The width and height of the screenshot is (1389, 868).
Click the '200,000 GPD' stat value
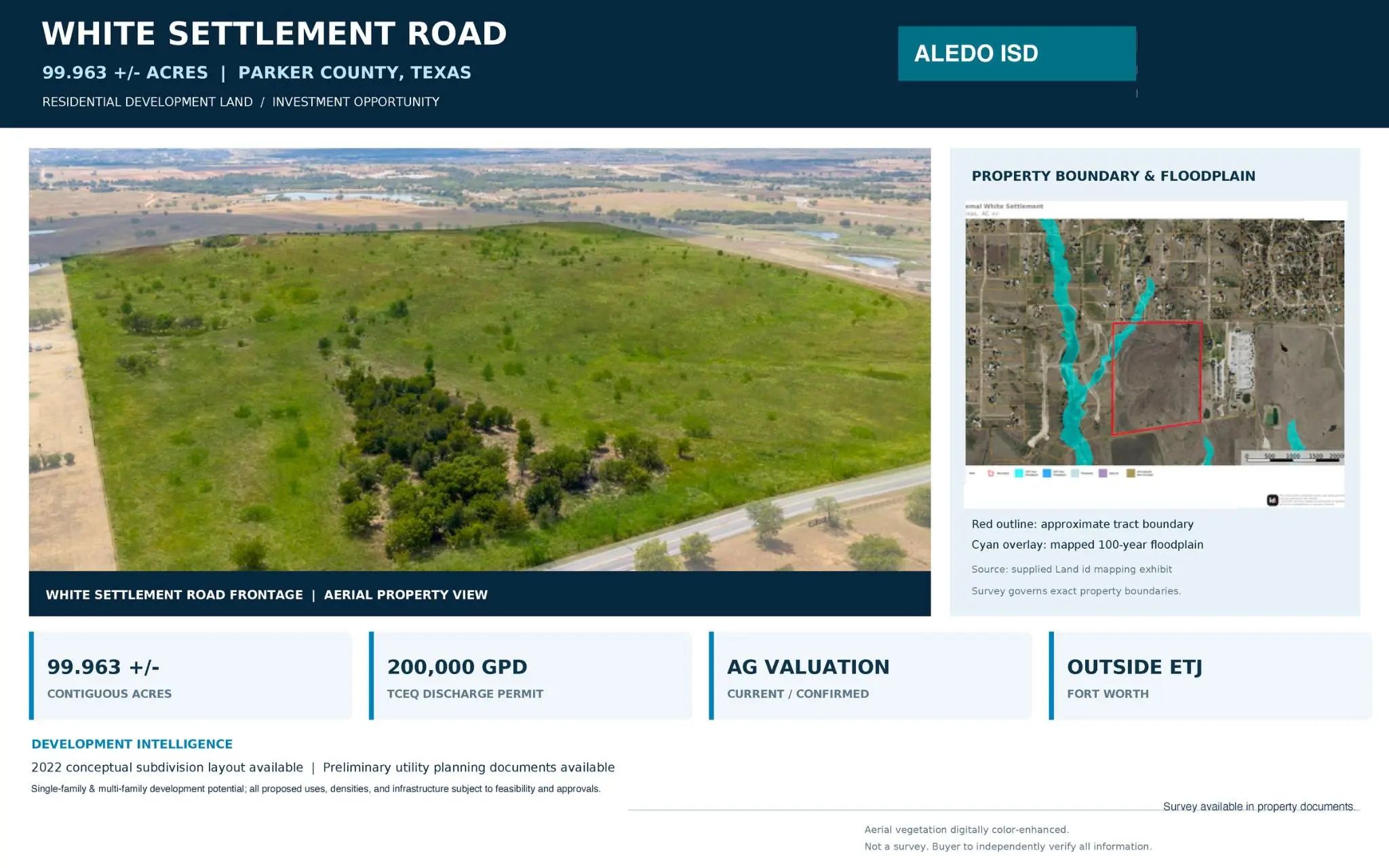pos(457,667)
